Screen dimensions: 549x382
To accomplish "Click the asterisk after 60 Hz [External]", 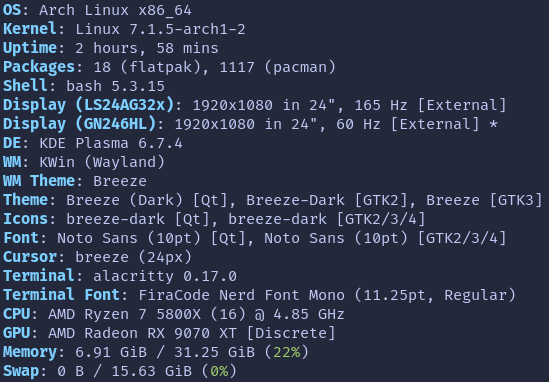I will tap(493, 123).
